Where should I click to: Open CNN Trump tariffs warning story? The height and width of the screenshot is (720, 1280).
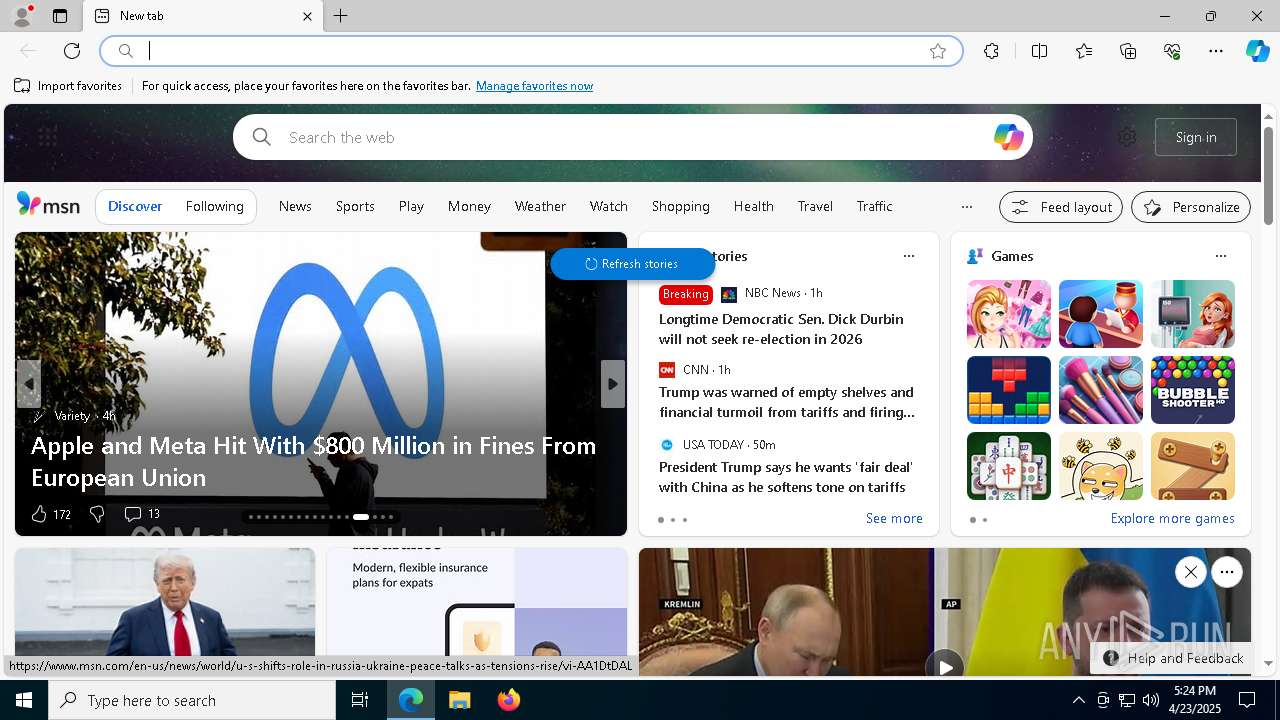click(787, 402)
